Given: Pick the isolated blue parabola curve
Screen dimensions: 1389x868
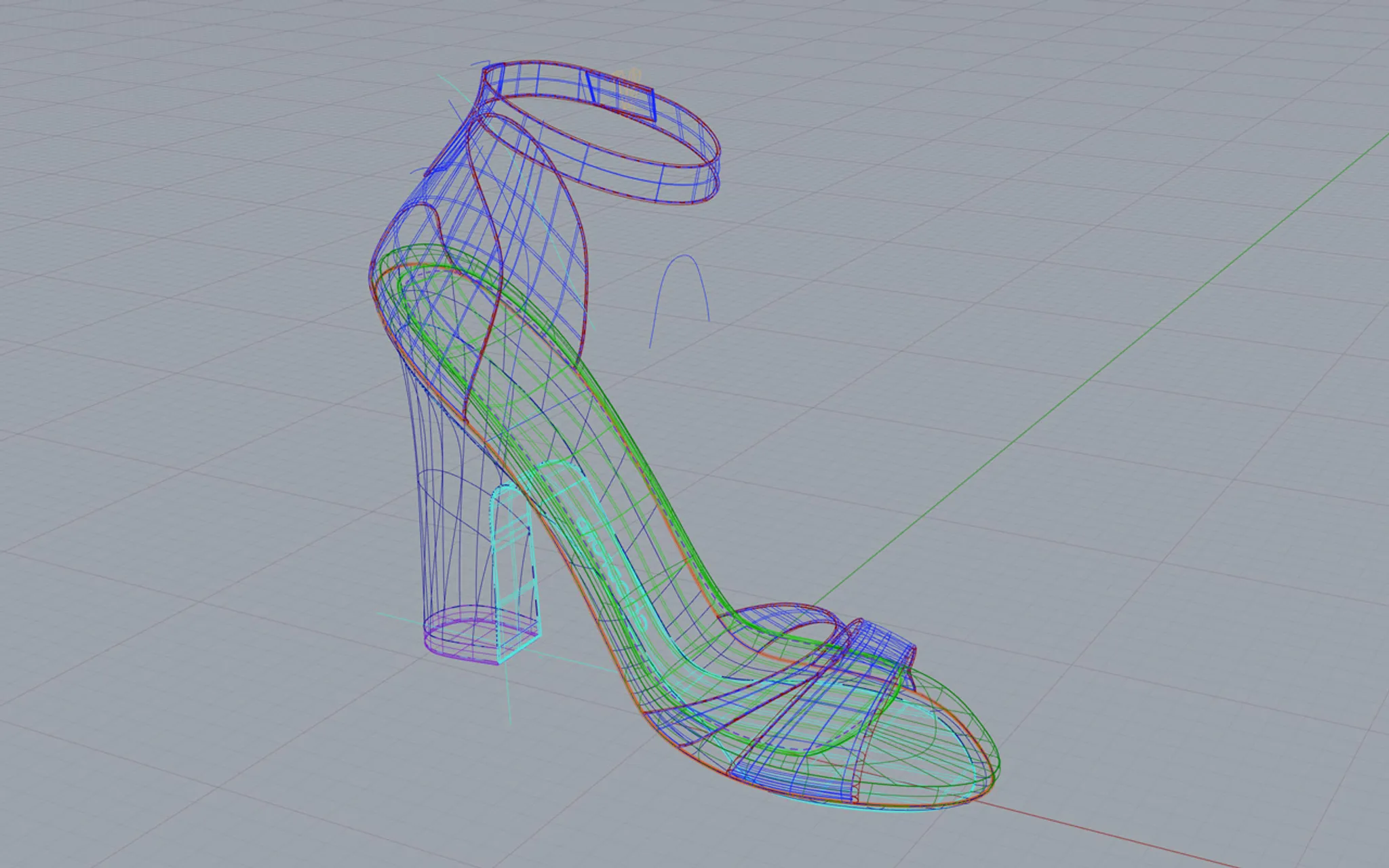Looking at the screenshot, I should click(x=685, y=256).
